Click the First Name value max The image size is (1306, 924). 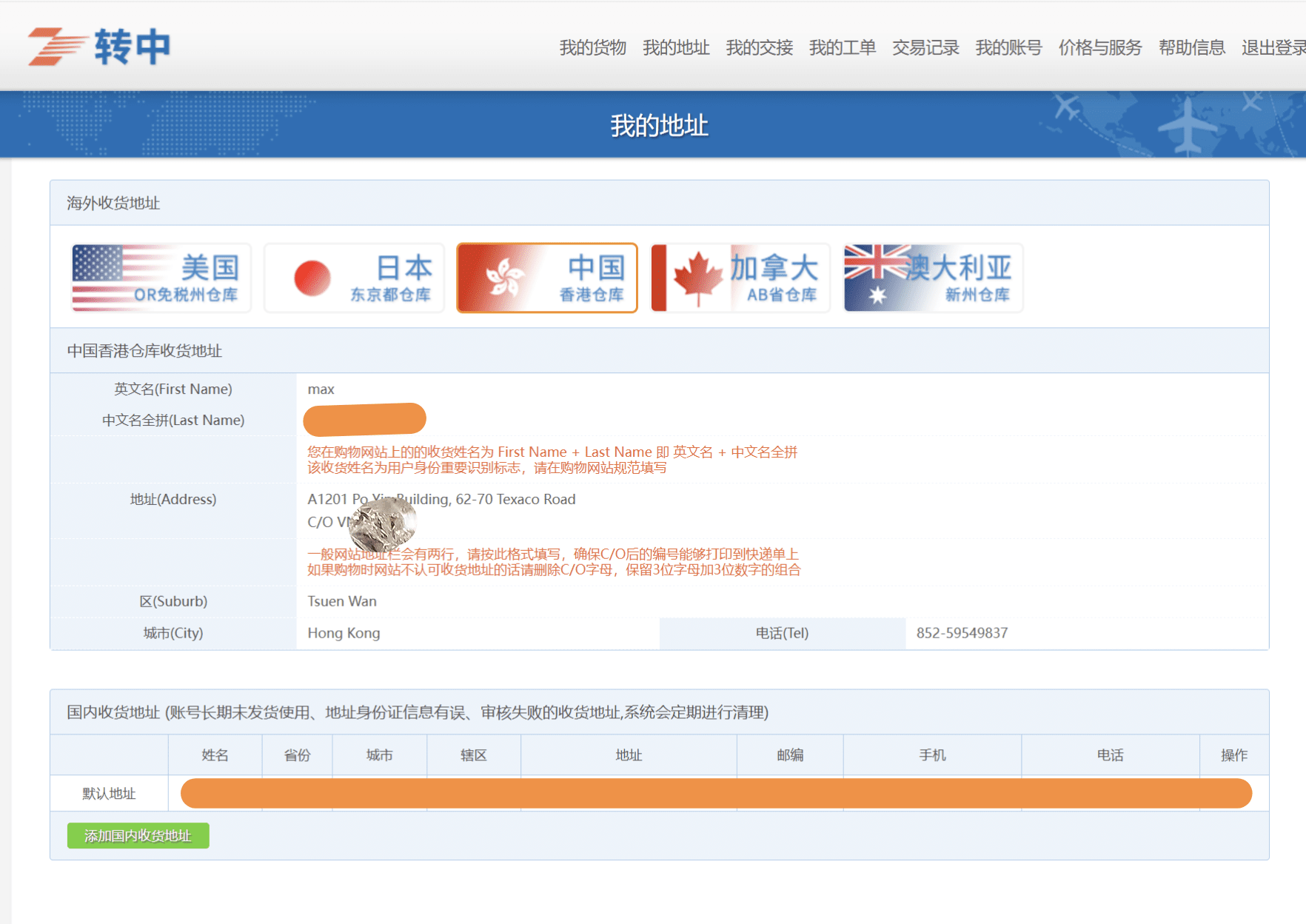321,389
